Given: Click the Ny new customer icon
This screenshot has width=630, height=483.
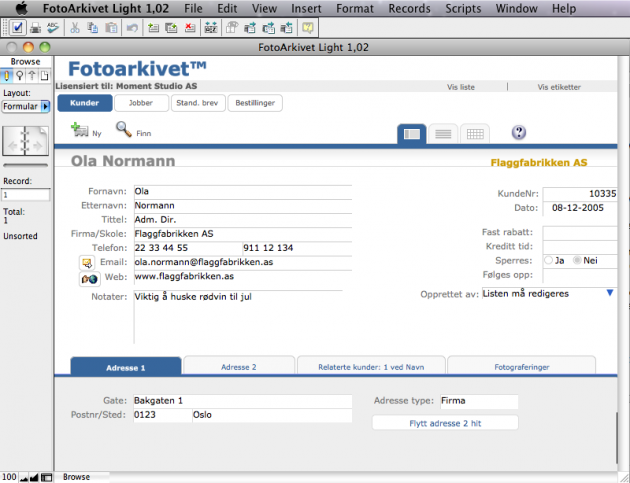Looking at the screenshot, I should [x=80, y=130].
